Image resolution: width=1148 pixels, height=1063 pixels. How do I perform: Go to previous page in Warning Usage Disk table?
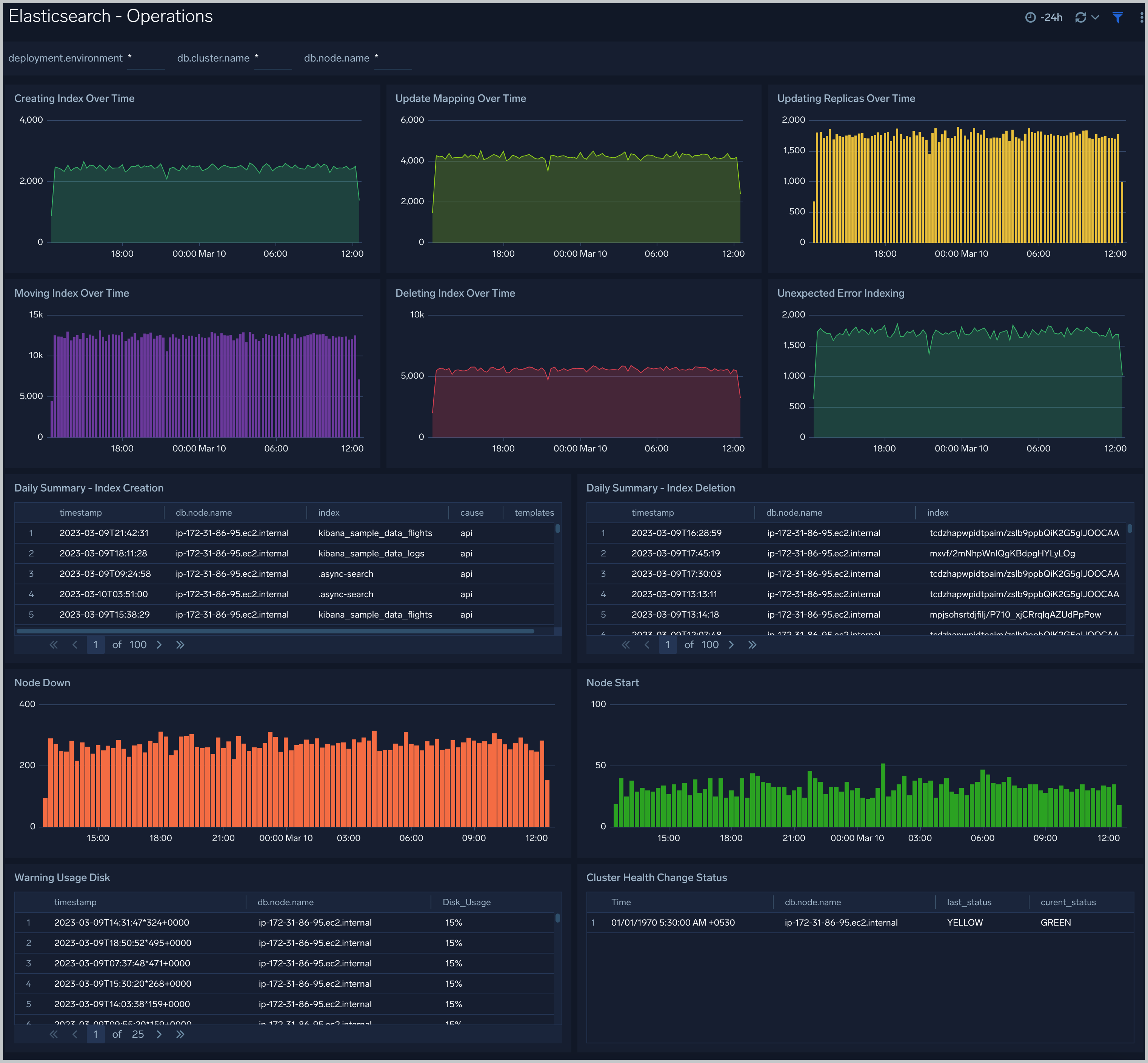coord(75,1034)
